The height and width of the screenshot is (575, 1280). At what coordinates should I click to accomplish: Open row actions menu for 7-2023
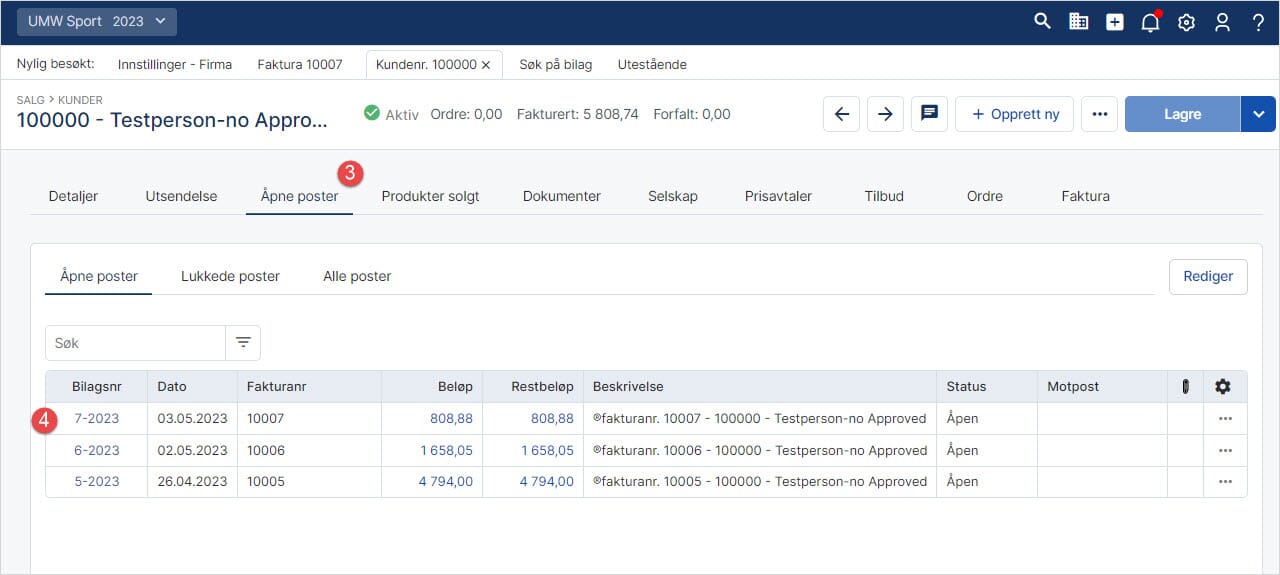tap(1225, 419)
